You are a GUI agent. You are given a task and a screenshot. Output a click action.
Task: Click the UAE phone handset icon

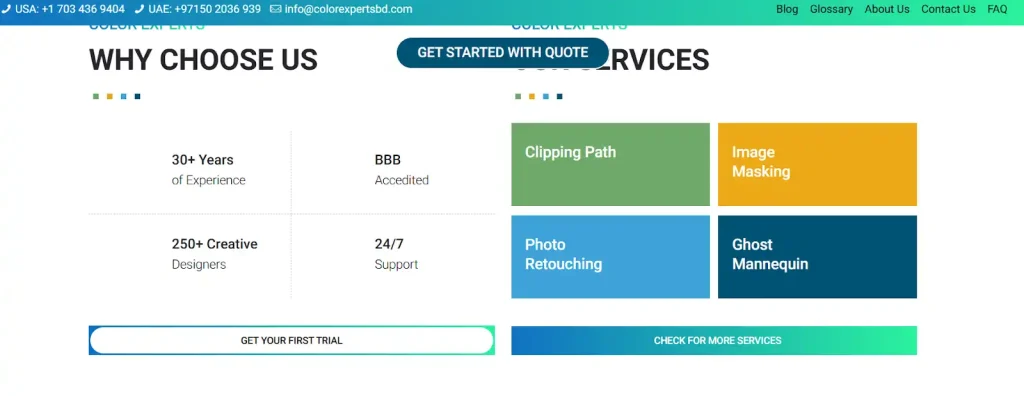139,9
